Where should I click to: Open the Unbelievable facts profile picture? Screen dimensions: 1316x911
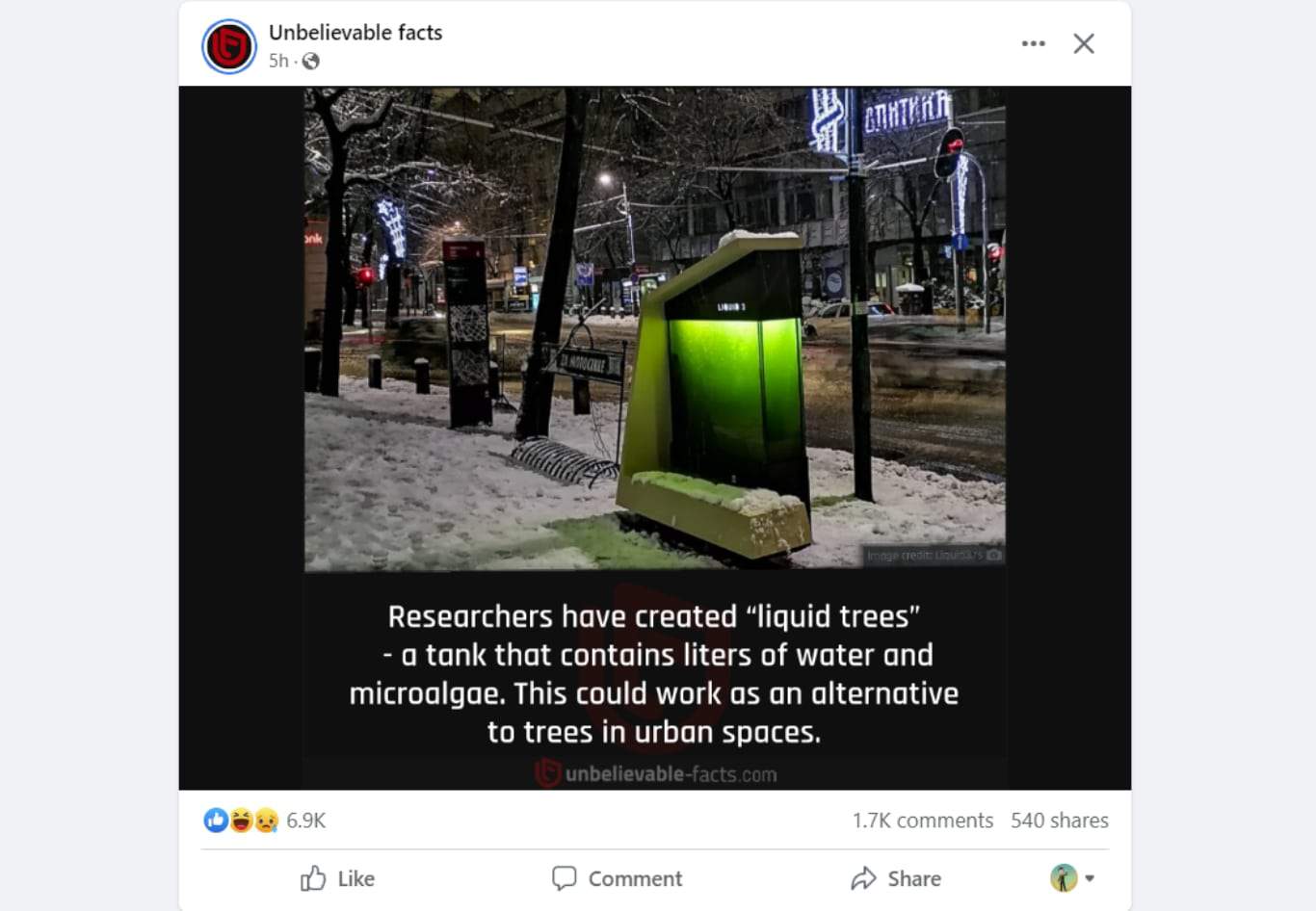(x=228, y=45)
